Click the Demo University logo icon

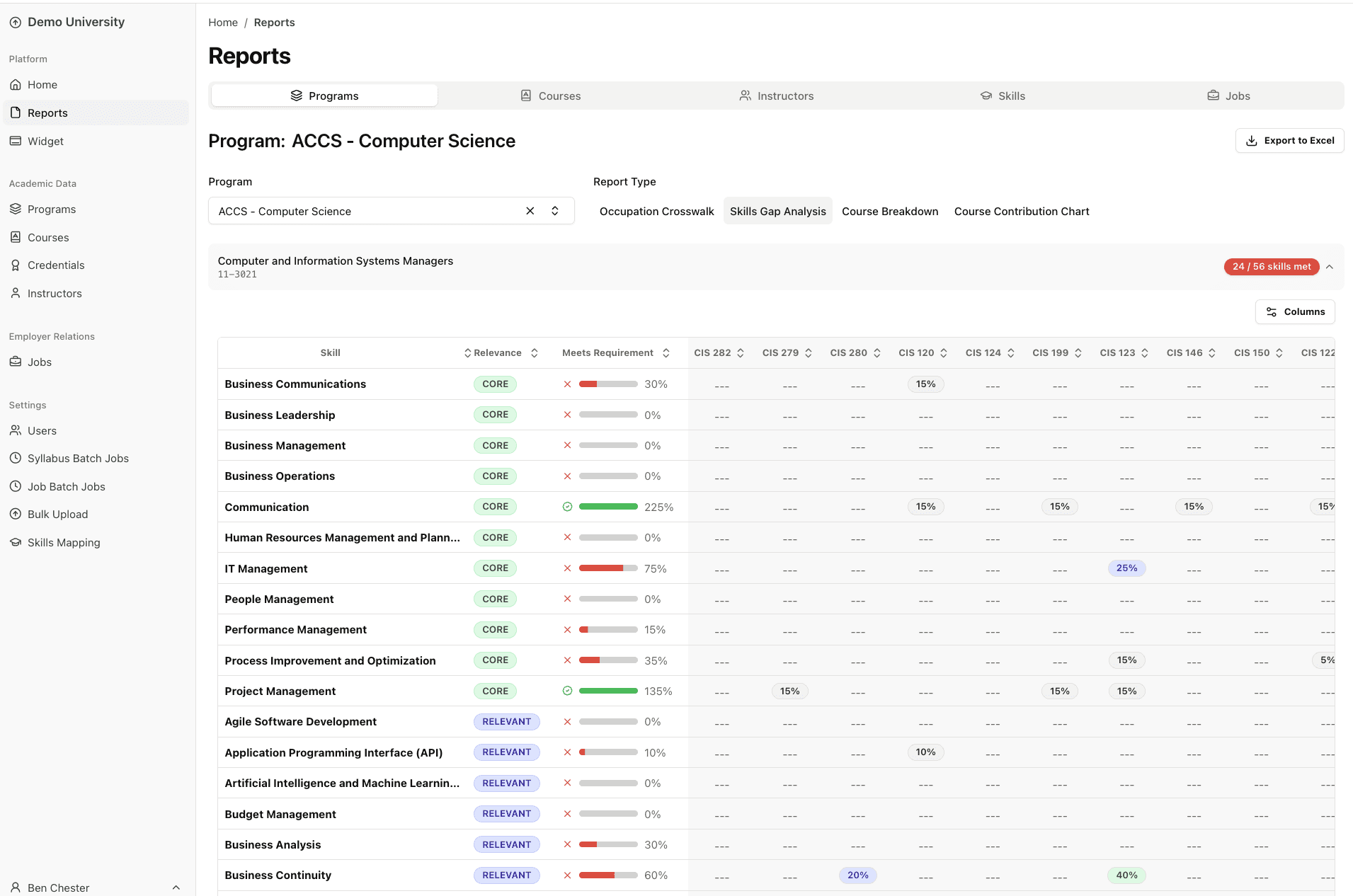click(x=16, y=23)
